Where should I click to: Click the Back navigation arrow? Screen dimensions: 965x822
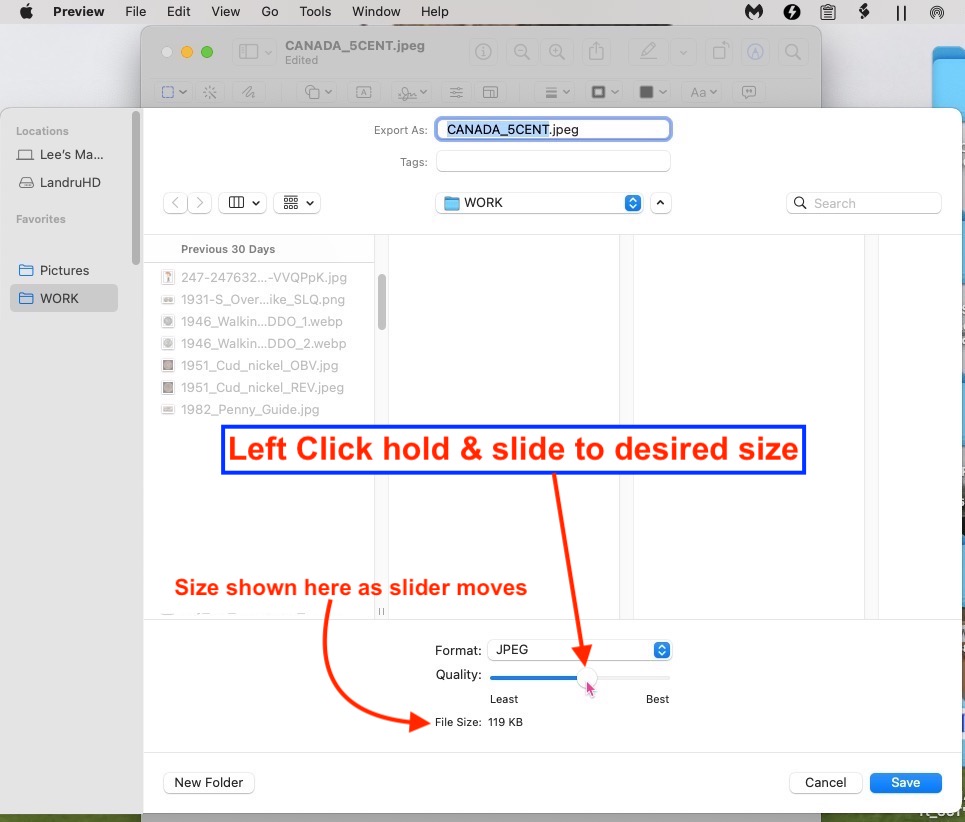point(175,202)
